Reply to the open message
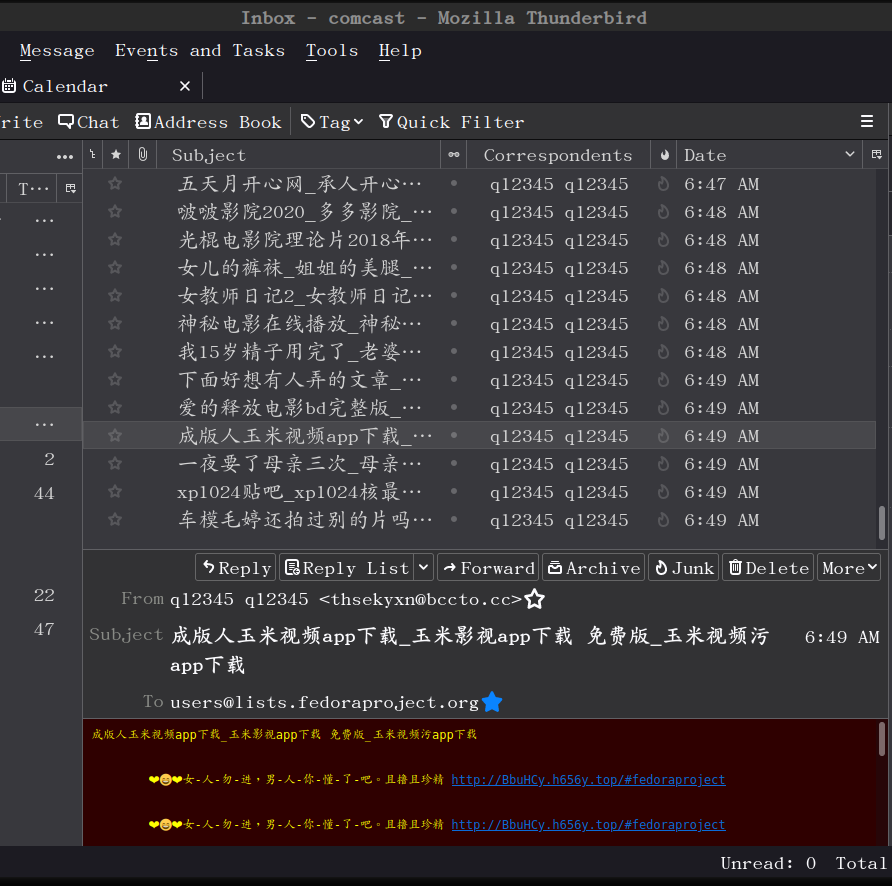Screen dimensions: 892x886 coord(236,567)
